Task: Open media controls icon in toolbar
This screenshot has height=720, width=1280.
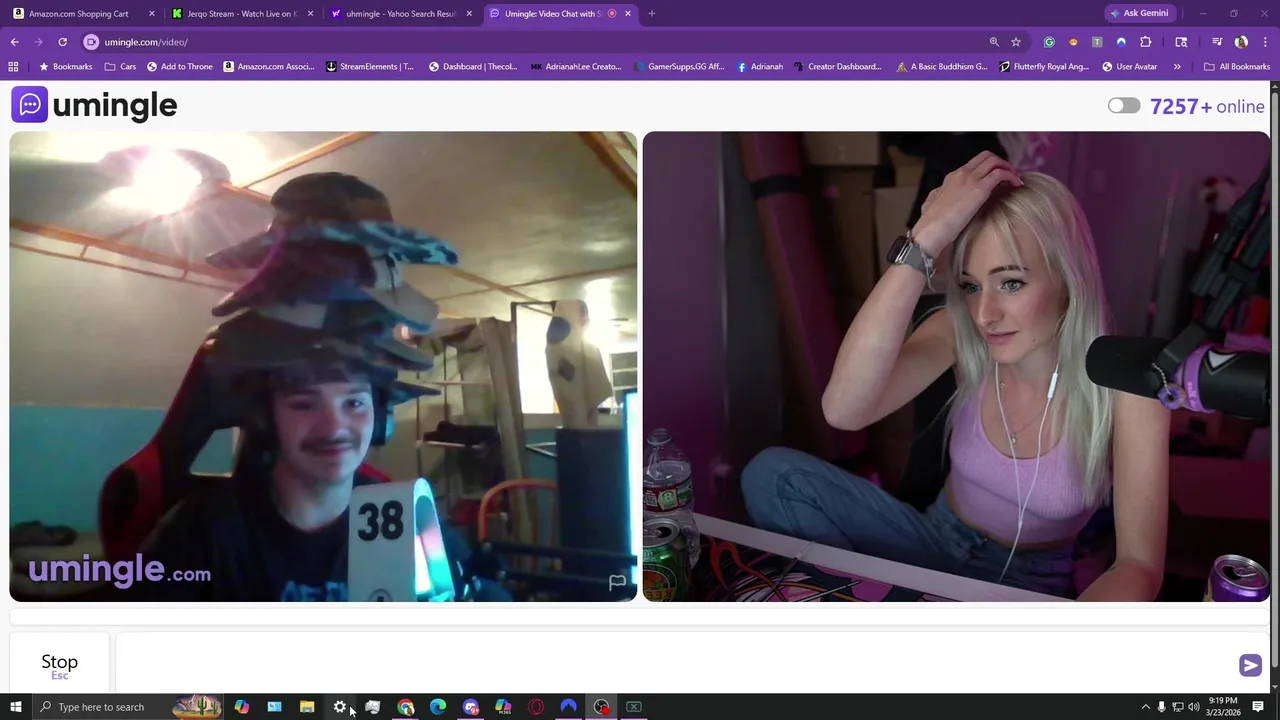Action: click(1217, 42)
